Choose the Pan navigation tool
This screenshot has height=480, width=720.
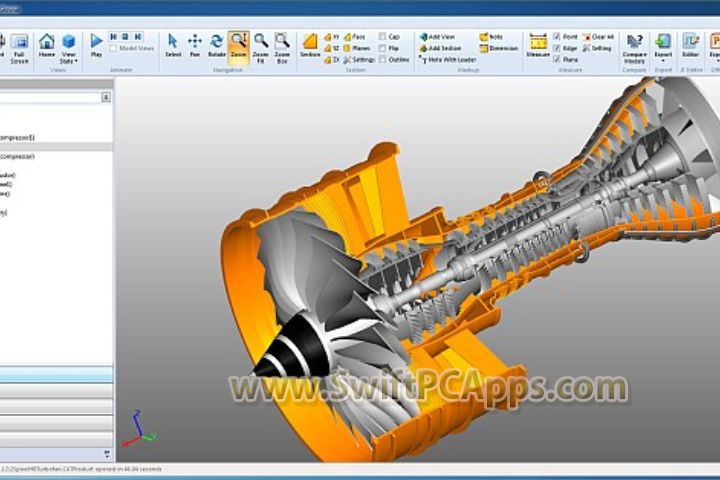[x=194, y=44]
